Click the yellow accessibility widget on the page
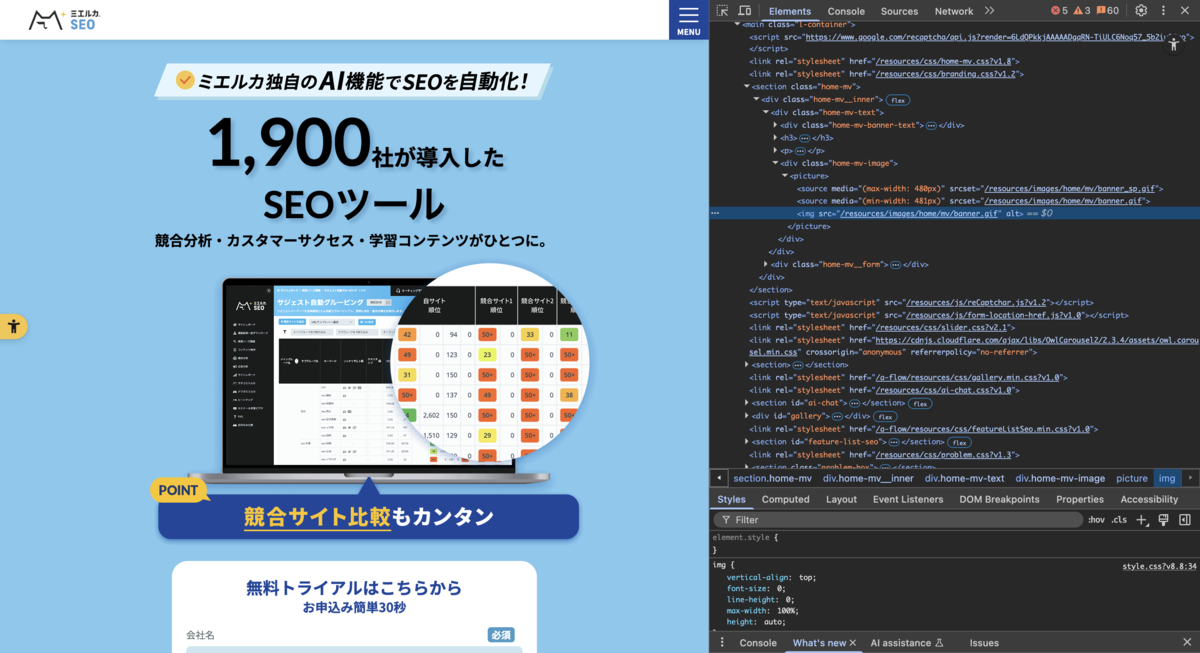The image size is (1200, 653). pos(14,325)
